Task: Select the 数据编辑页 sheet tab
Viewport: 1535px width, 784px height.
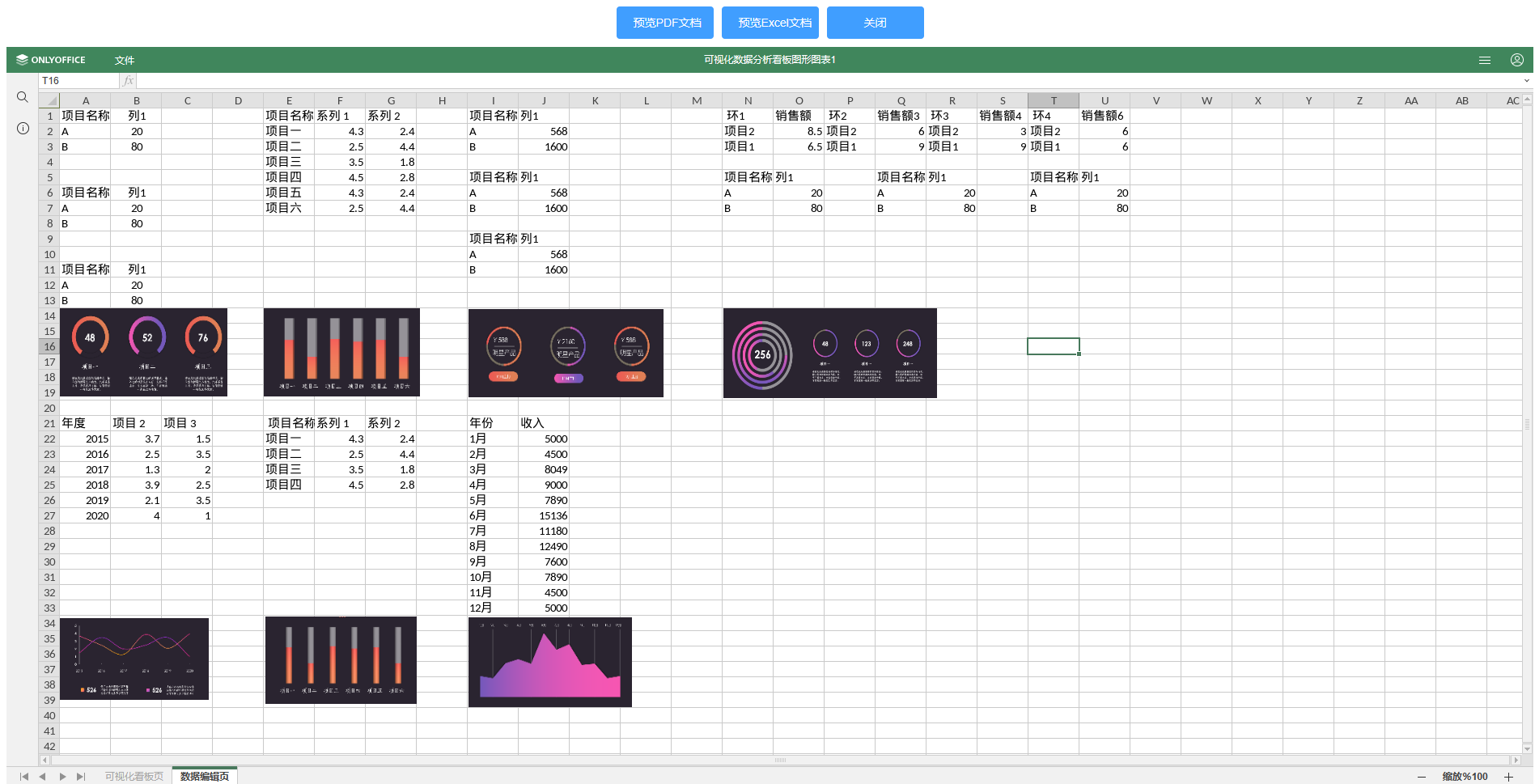Action: pos(205,777)
